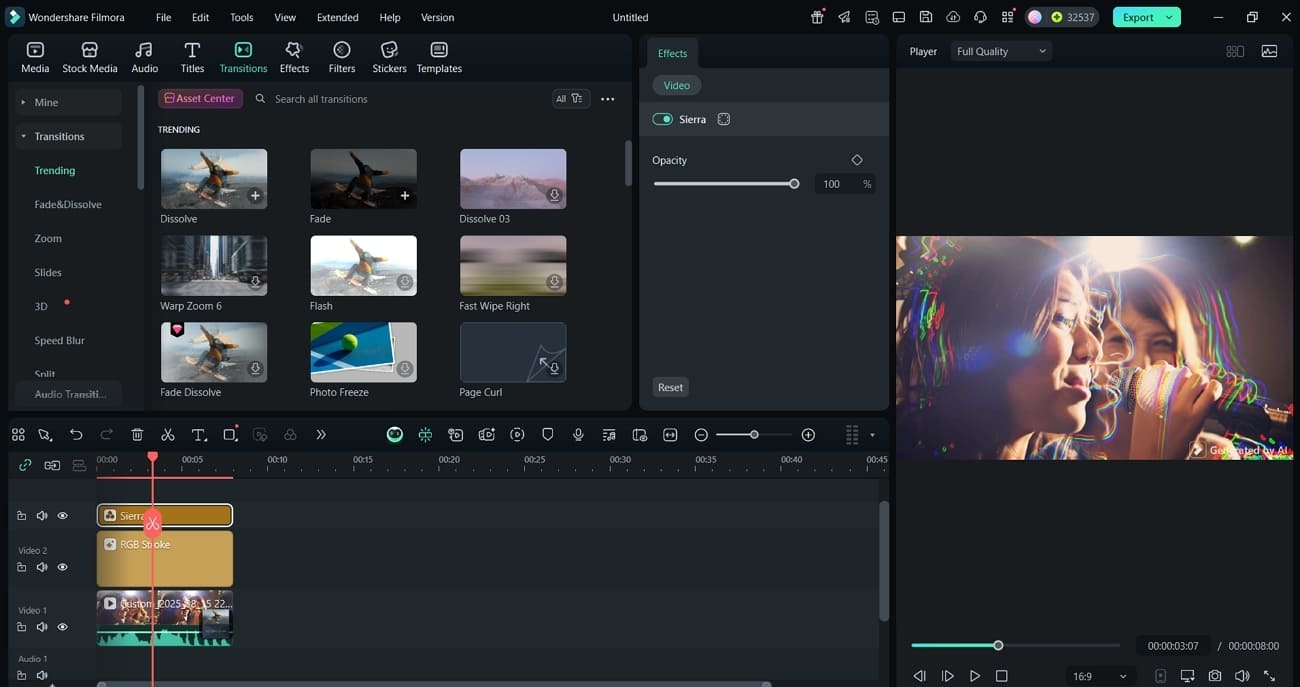Select the crop tool in timeline toolbar
1300x687 pixels.
tap(230, 435)
